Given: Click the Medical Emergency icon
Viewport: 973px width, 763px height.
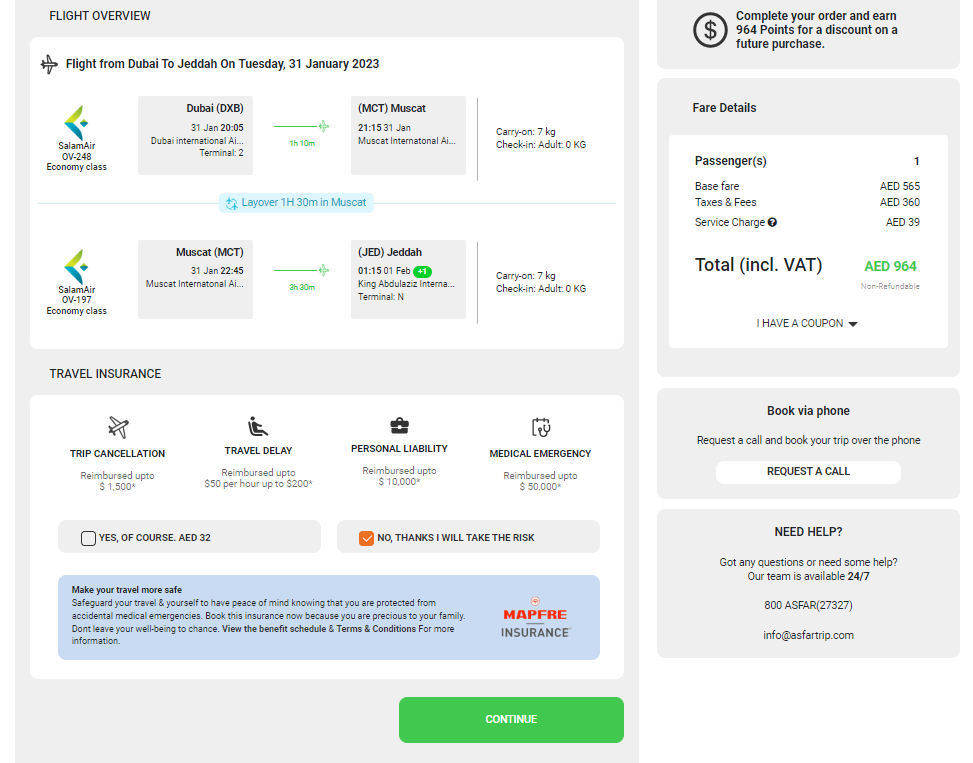Looking at the screenshot, I should (x=540, y=428).
